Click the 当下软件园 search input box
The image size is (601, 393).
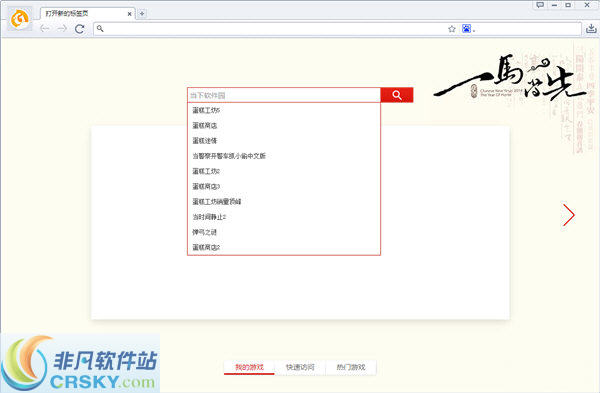coord(284,95)
